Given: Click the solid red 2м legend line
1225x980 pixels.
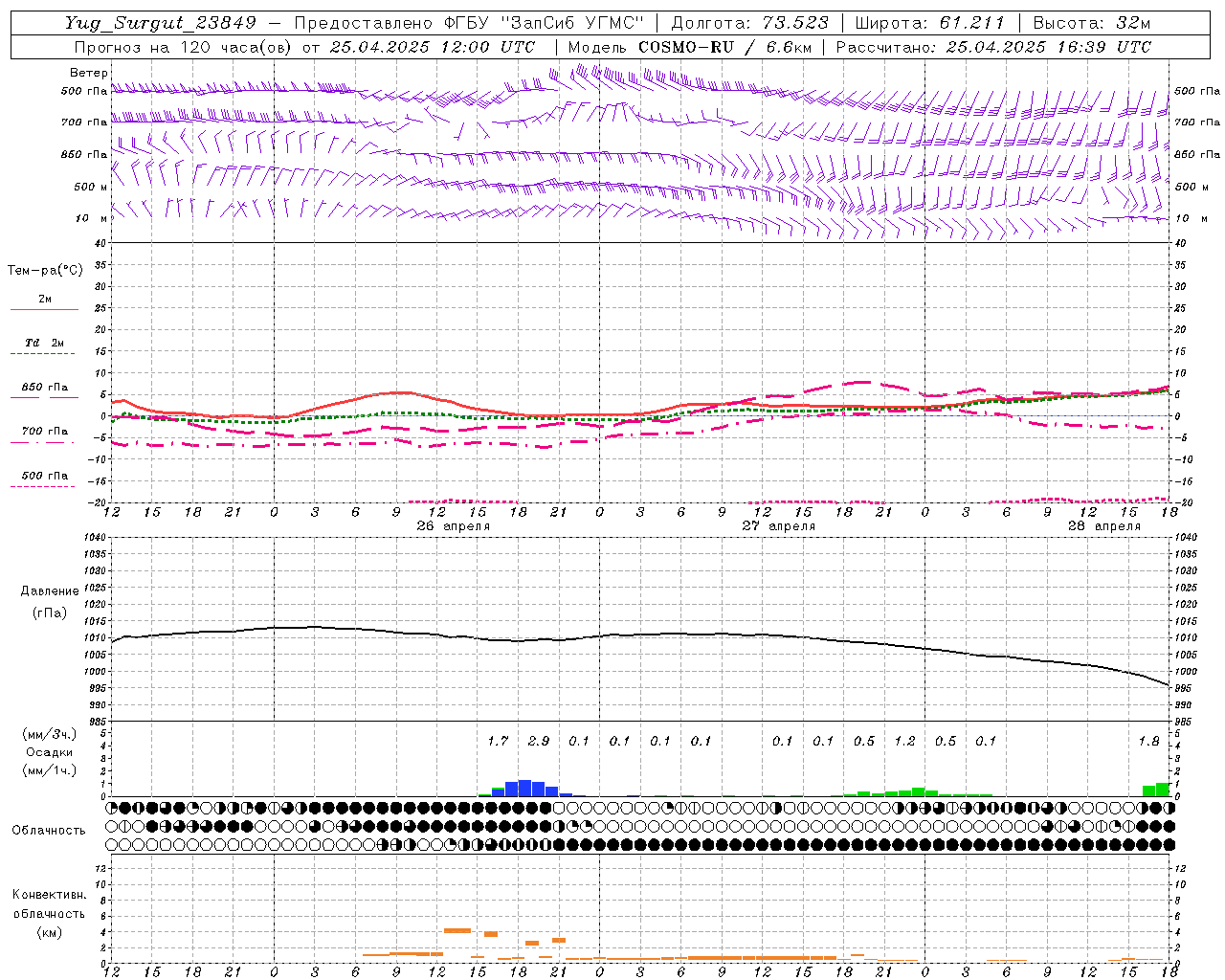Looking at the screenshot, I should (44, 309).
